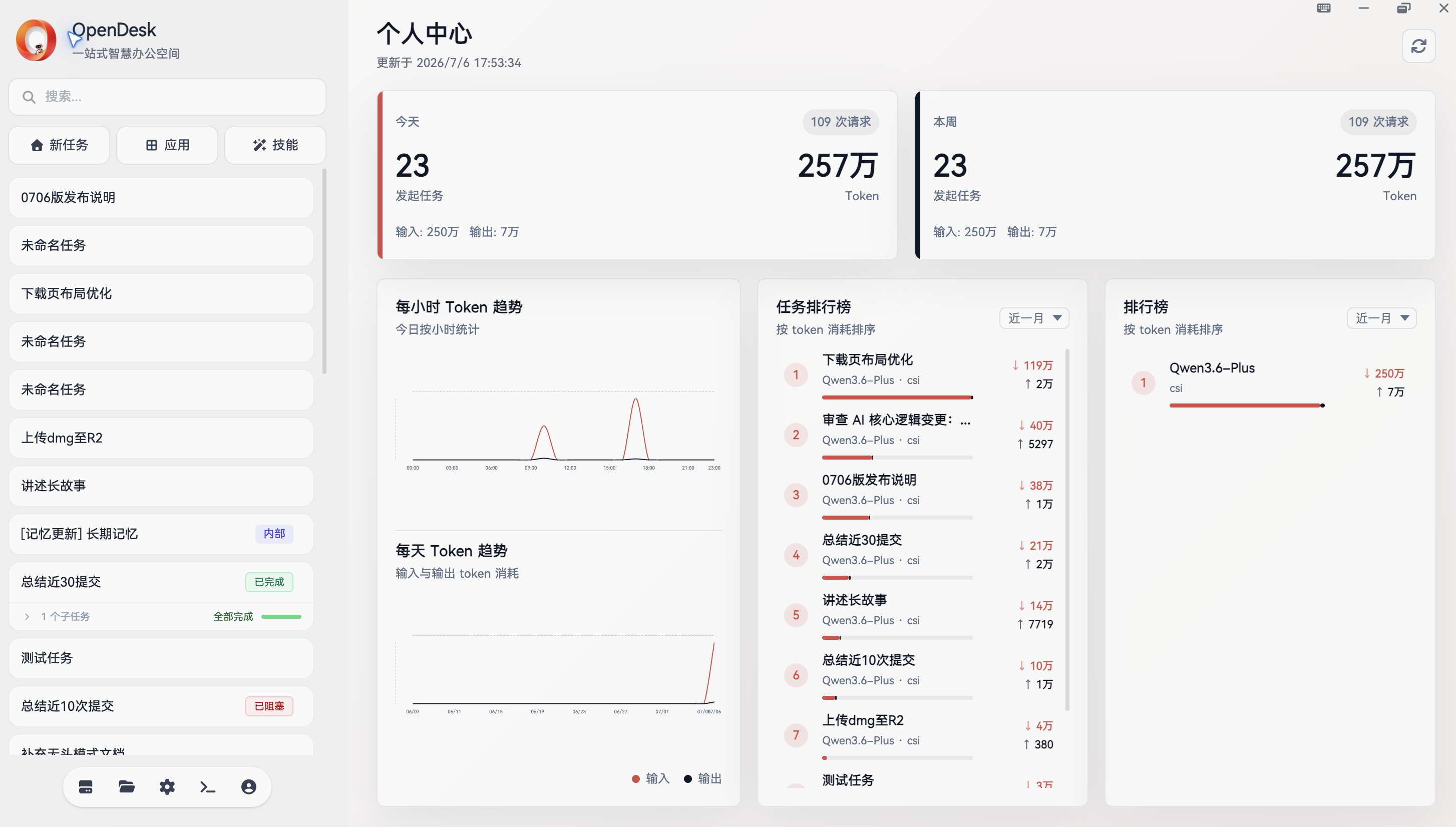This screenshot has height=827, width=1456.
Task: Select ranked task 0706版发布说明 in leaderboard
Action: pyautogui.click(x=918, y=495)
